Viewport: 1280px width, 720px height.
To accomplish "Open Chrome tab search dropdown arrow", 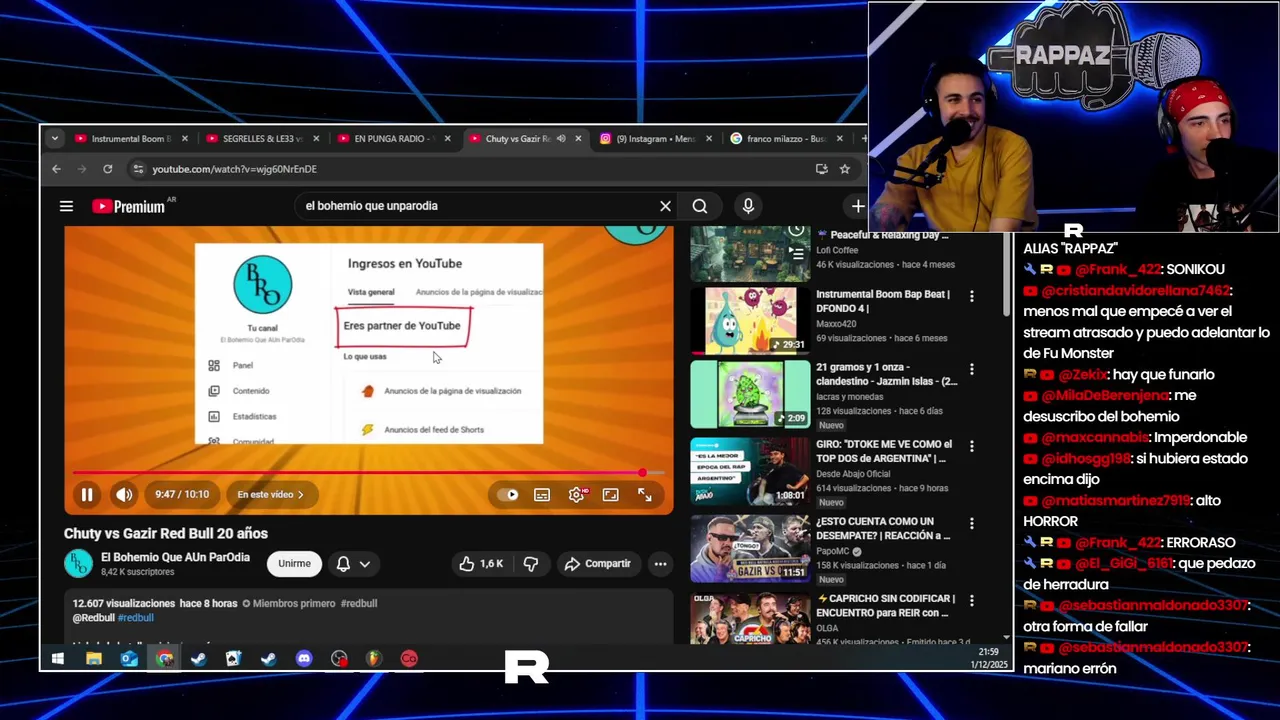I will tap(54, 139).
